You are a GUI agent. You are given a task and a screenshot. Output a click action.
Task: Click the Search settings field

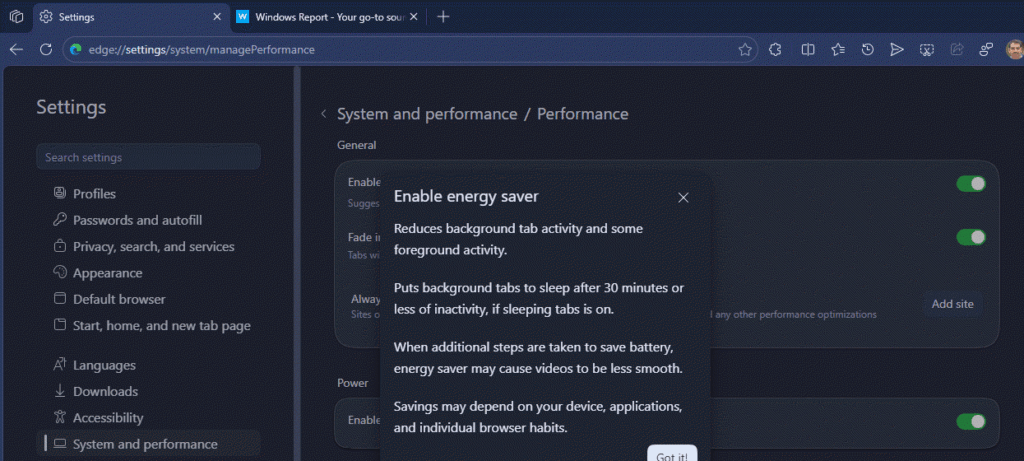148,157
